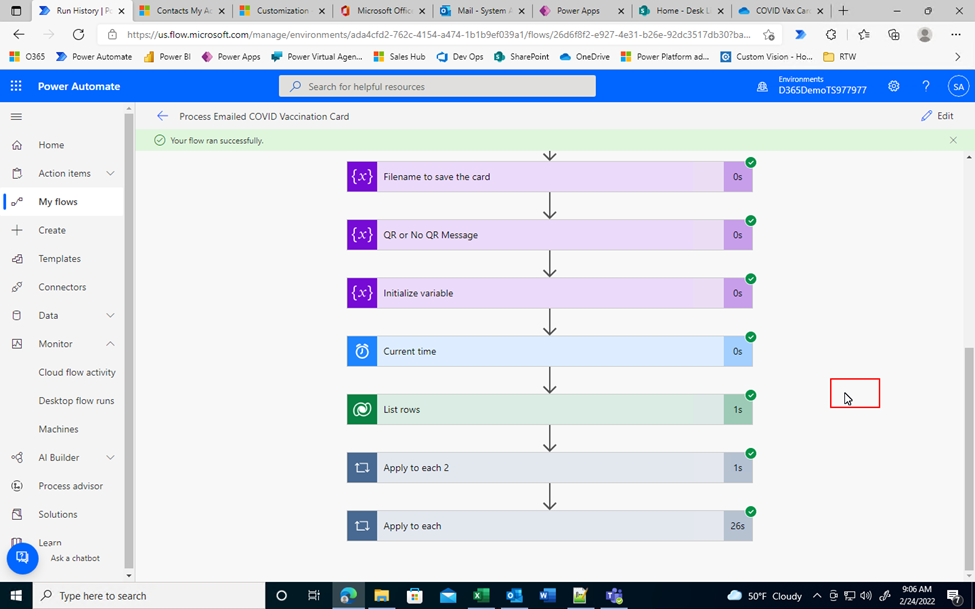
Task: Click the help question mark icon
Action: (x=926, y=86)
